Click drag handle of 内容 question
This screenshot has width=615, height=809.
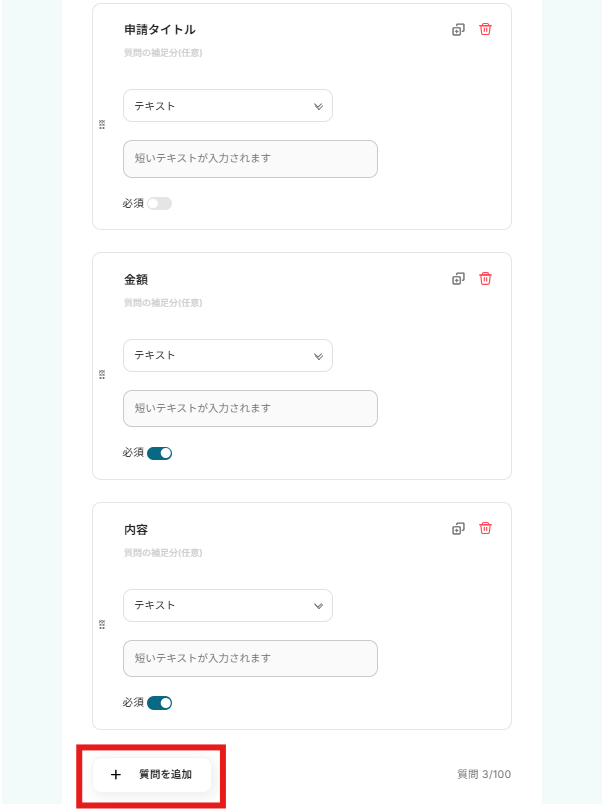click(x=102, y=625)
